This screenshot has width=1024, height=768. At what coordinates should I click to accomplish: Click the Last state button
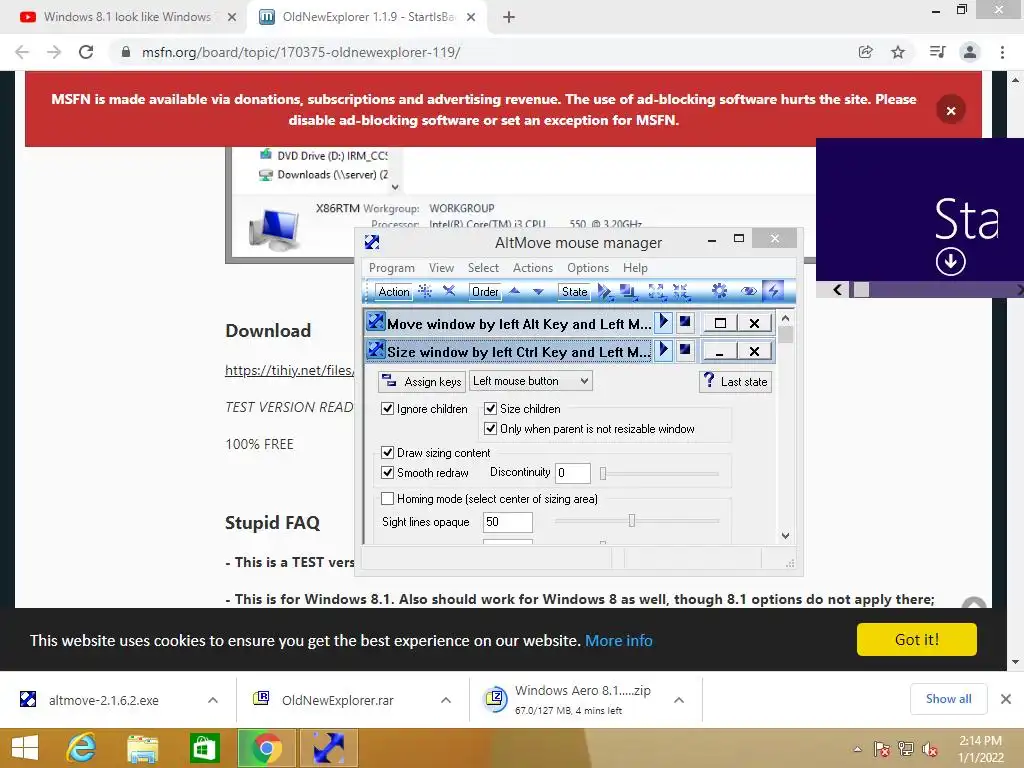(x=735, y=381)
